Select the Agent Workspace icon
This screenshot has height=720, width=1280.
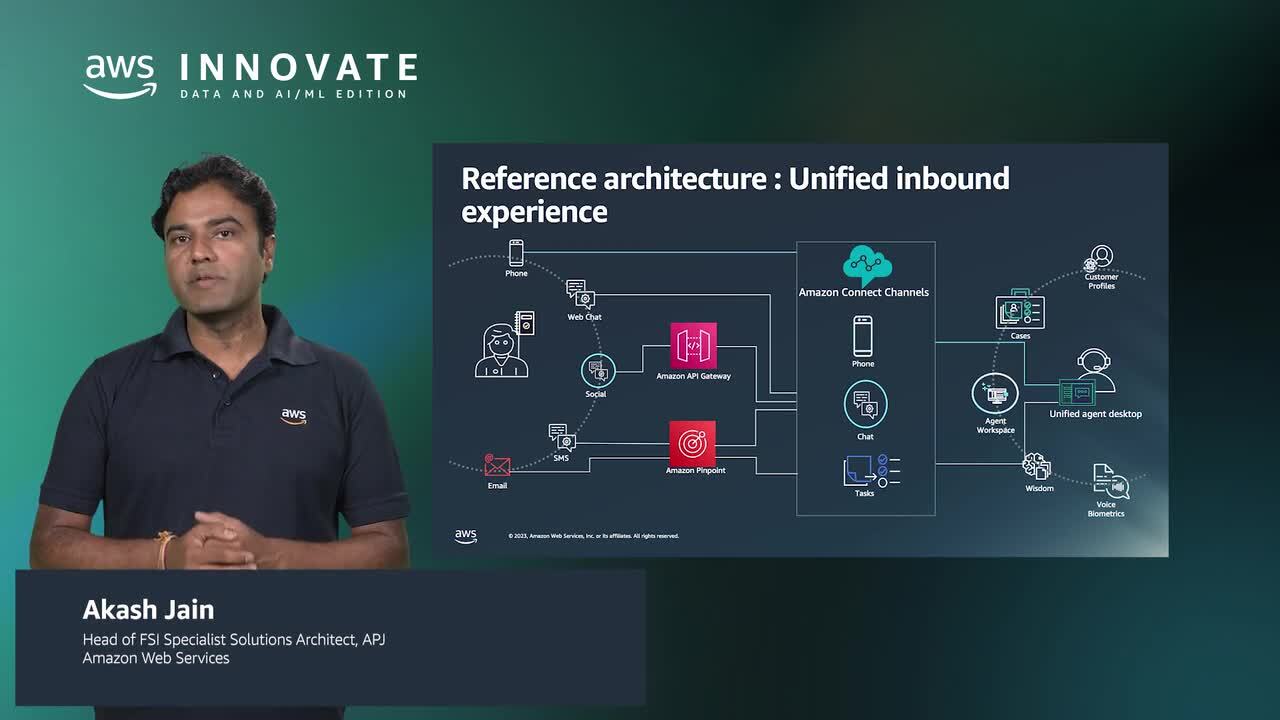click(995, 394)
